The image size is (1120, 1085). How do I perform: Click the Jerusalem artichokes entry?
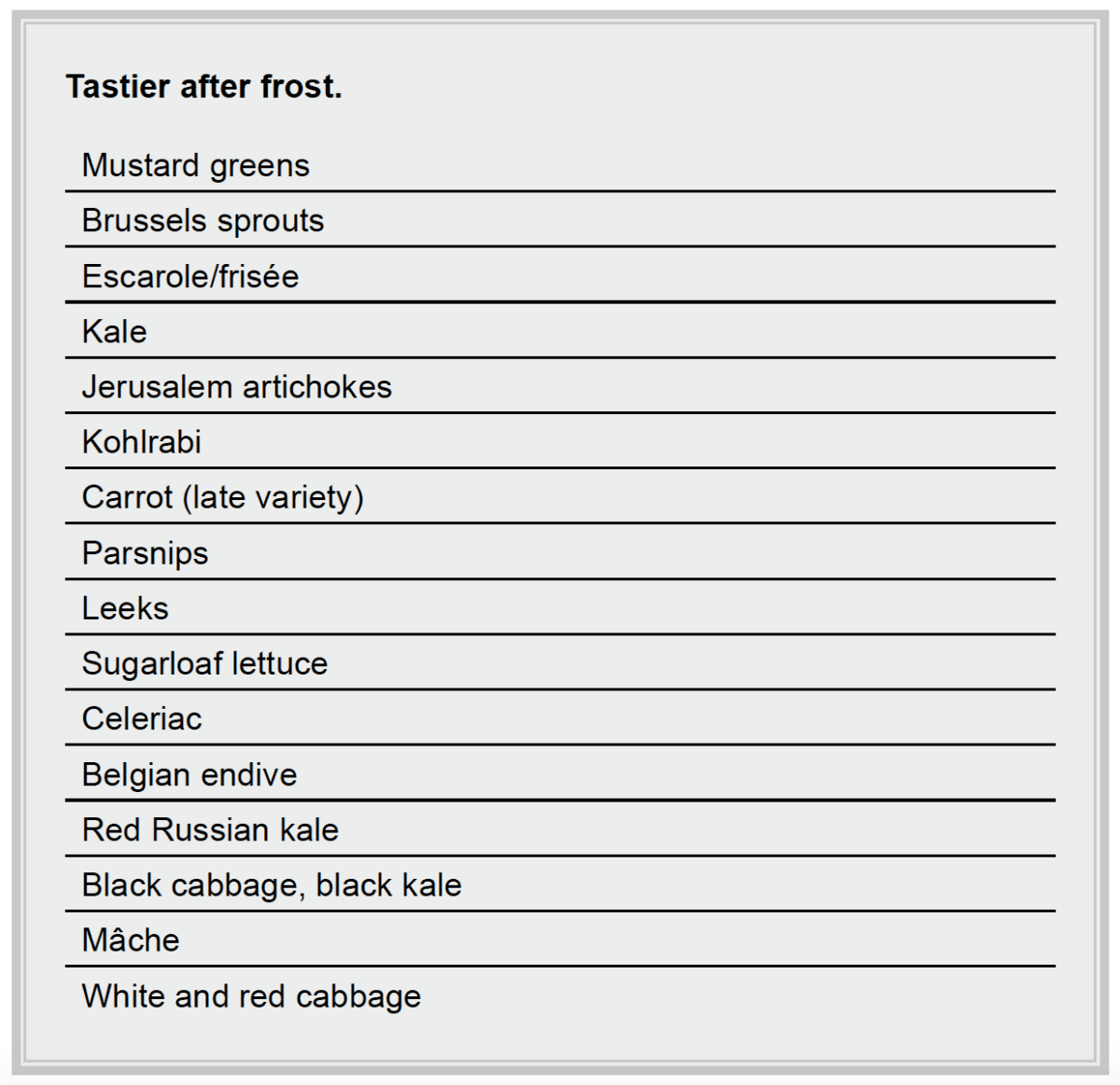[x=236, y=386]
